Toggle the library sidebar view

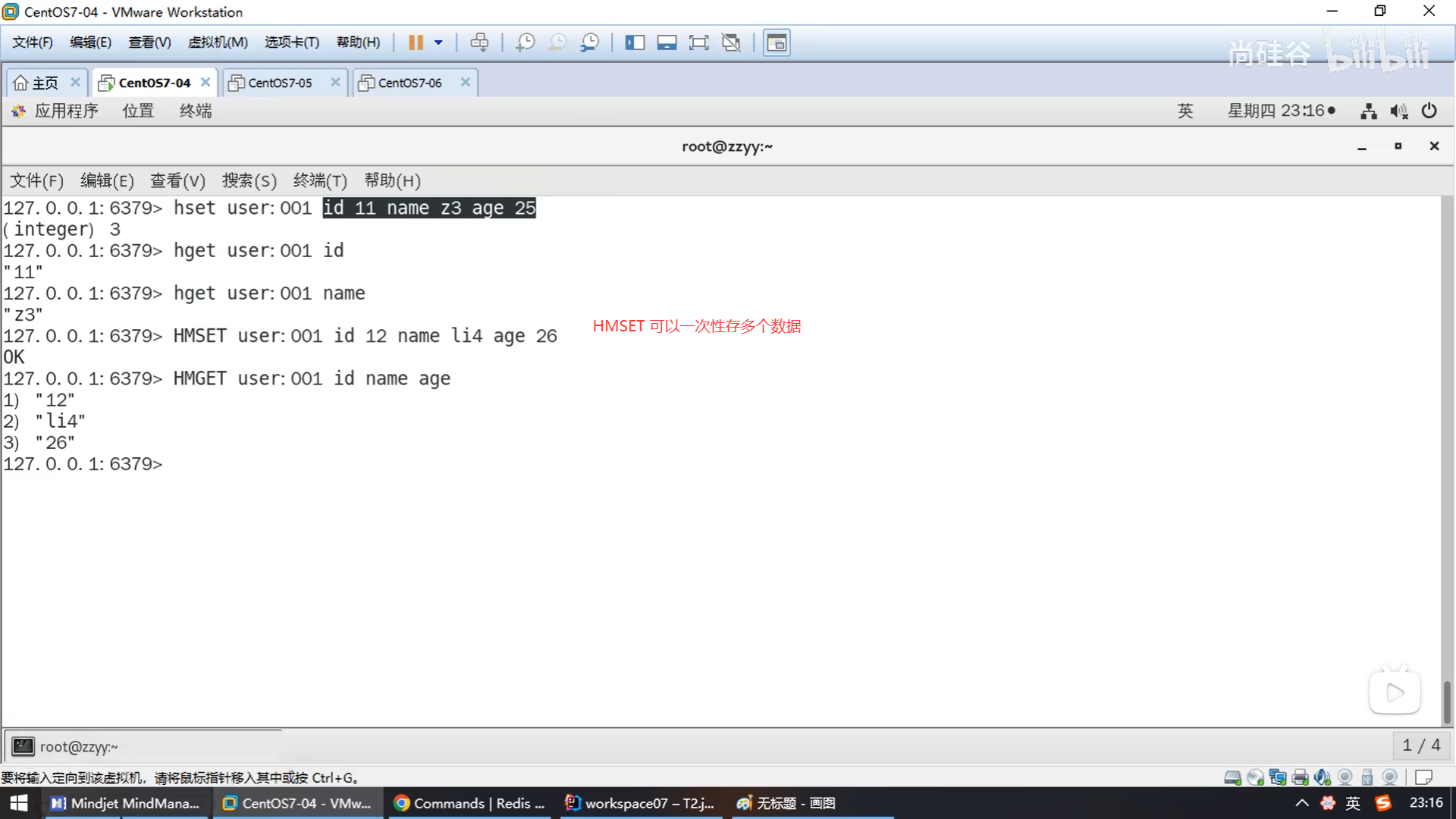[635, 42]
